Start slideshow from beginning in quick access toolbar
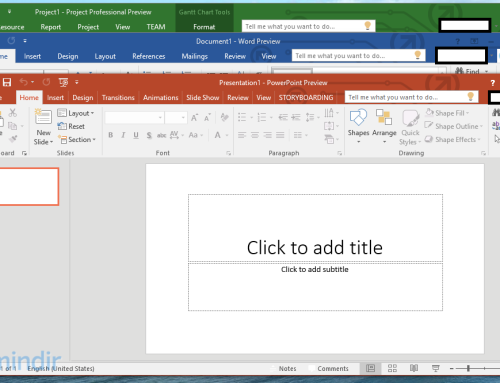 tap(63, 82)
